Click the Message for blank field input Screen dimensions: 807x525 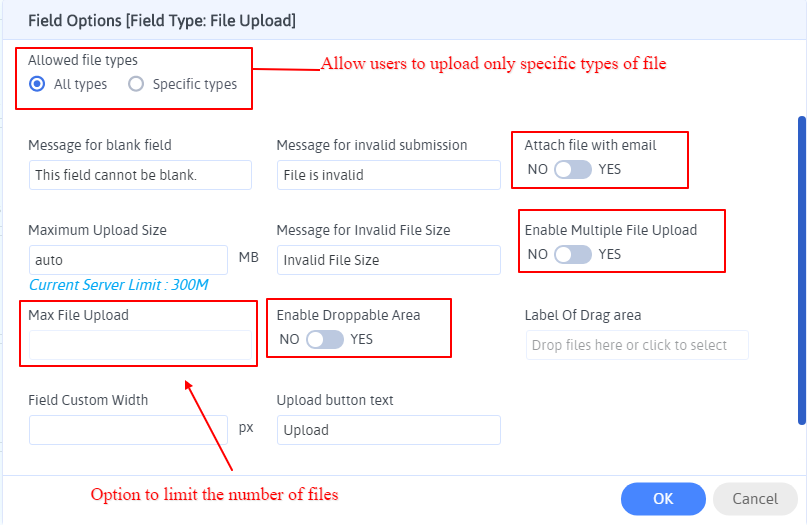click(140, 175)
